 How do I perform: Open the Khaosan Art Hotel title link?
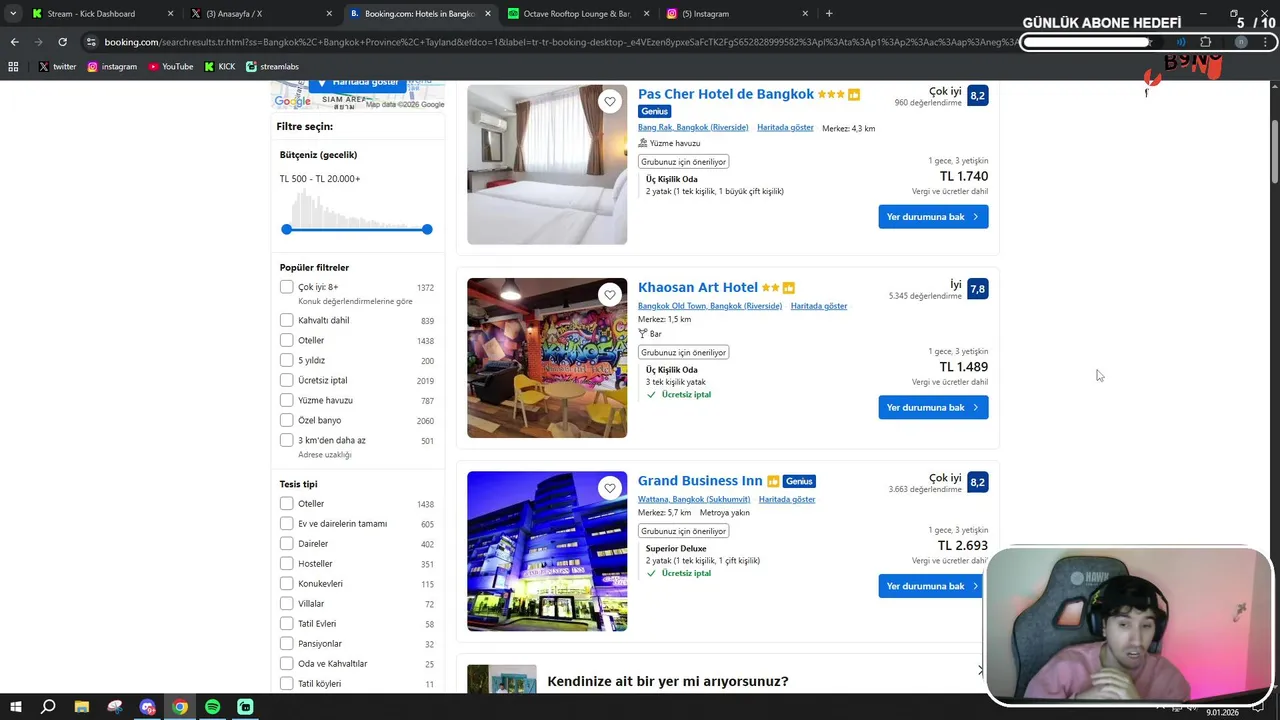(698, 287)
